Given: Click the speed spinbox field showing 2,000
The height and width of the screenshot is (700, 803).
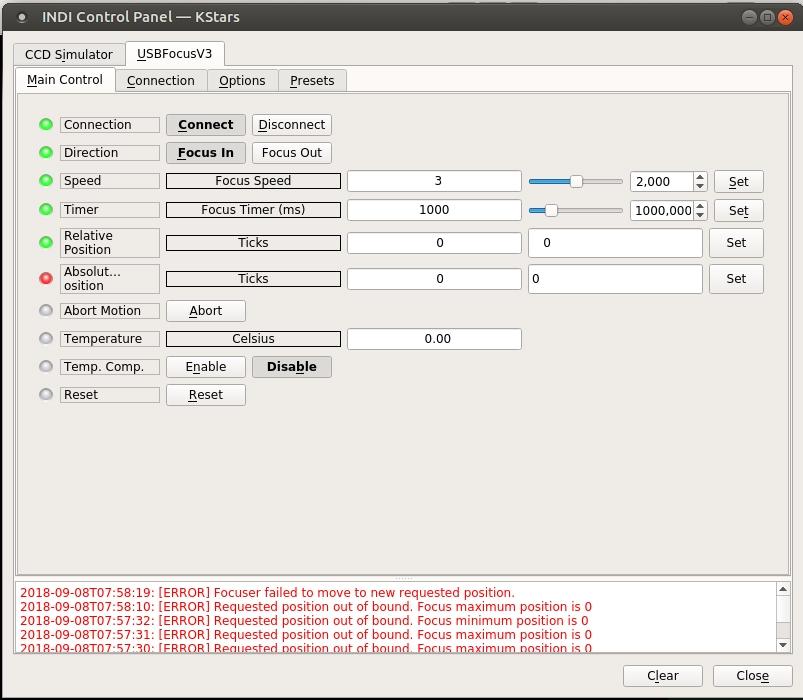Looking at the screenshot, I should point(662,182).
